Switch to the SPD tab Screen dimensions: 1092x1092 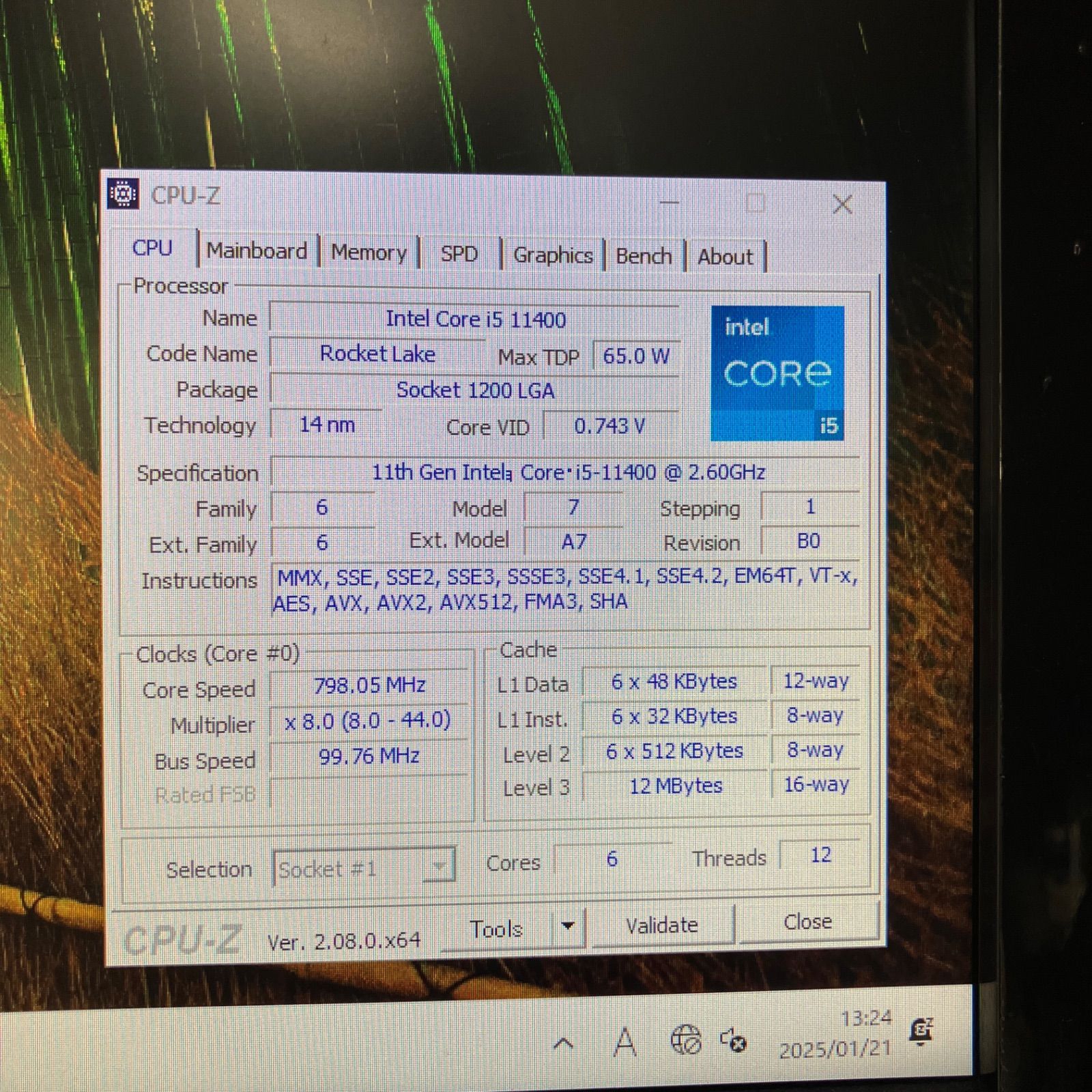459,254
